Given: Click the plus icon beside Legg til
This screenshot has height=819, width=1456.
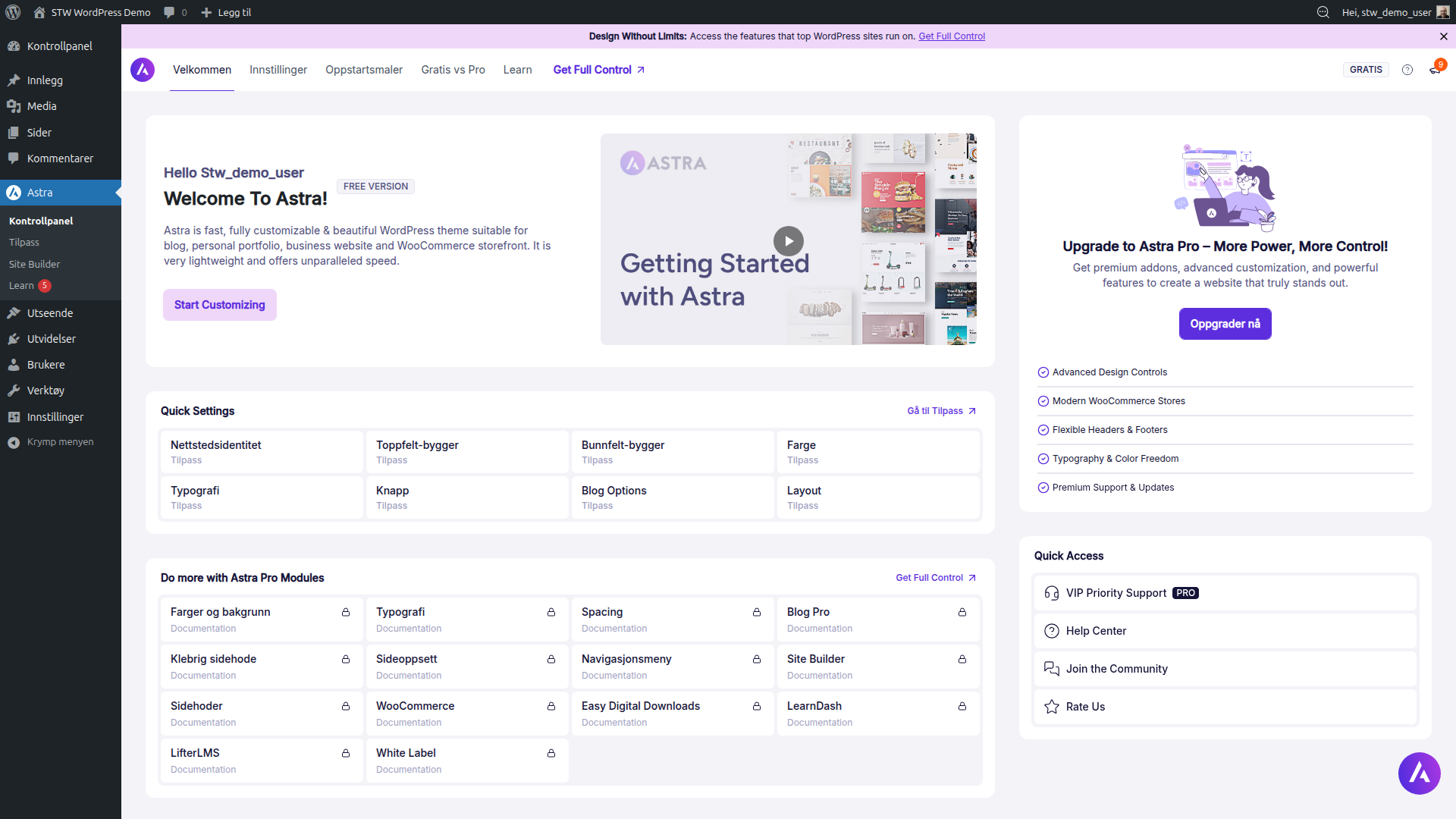Looking at the screenshot, I should pos(206,12).
